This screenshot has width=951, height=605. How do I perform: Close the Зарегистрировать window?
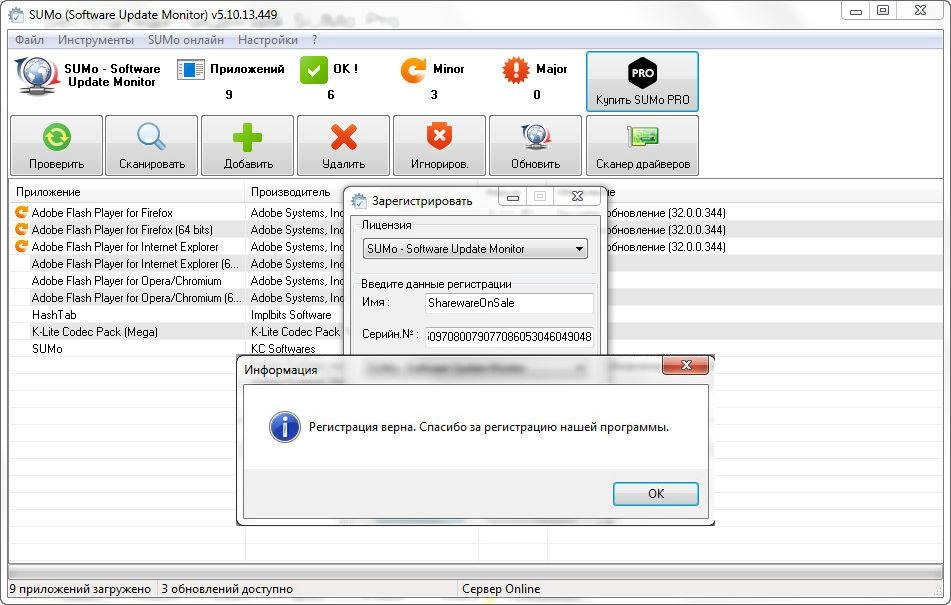click(x=577, y=196)
